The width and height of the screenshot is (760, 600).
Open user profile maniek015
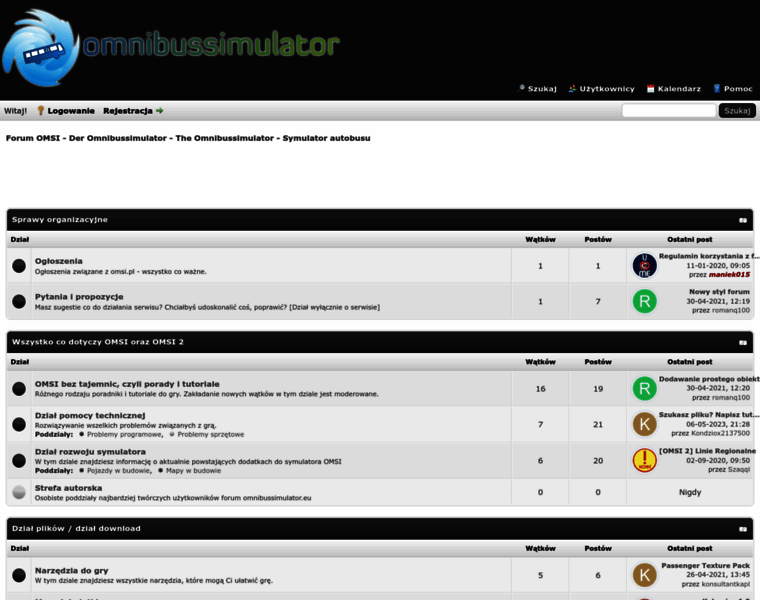point(729,274)
